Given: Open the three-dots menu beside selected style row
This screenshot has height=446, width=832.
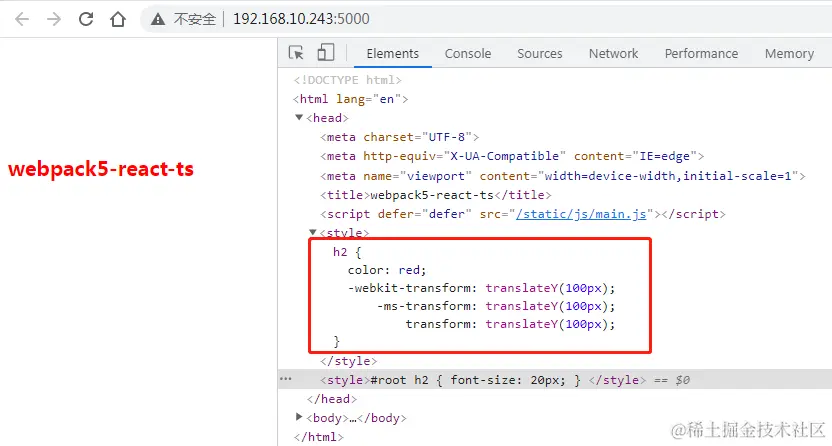Looking at the screenshot, I should tap(285, 379).
